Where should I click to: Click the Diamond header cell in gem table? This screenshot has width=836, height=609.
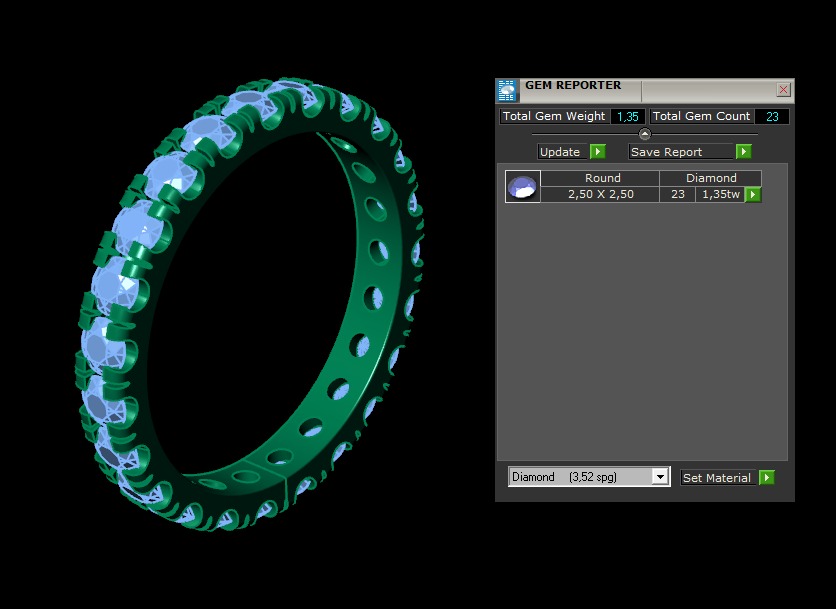711,178
